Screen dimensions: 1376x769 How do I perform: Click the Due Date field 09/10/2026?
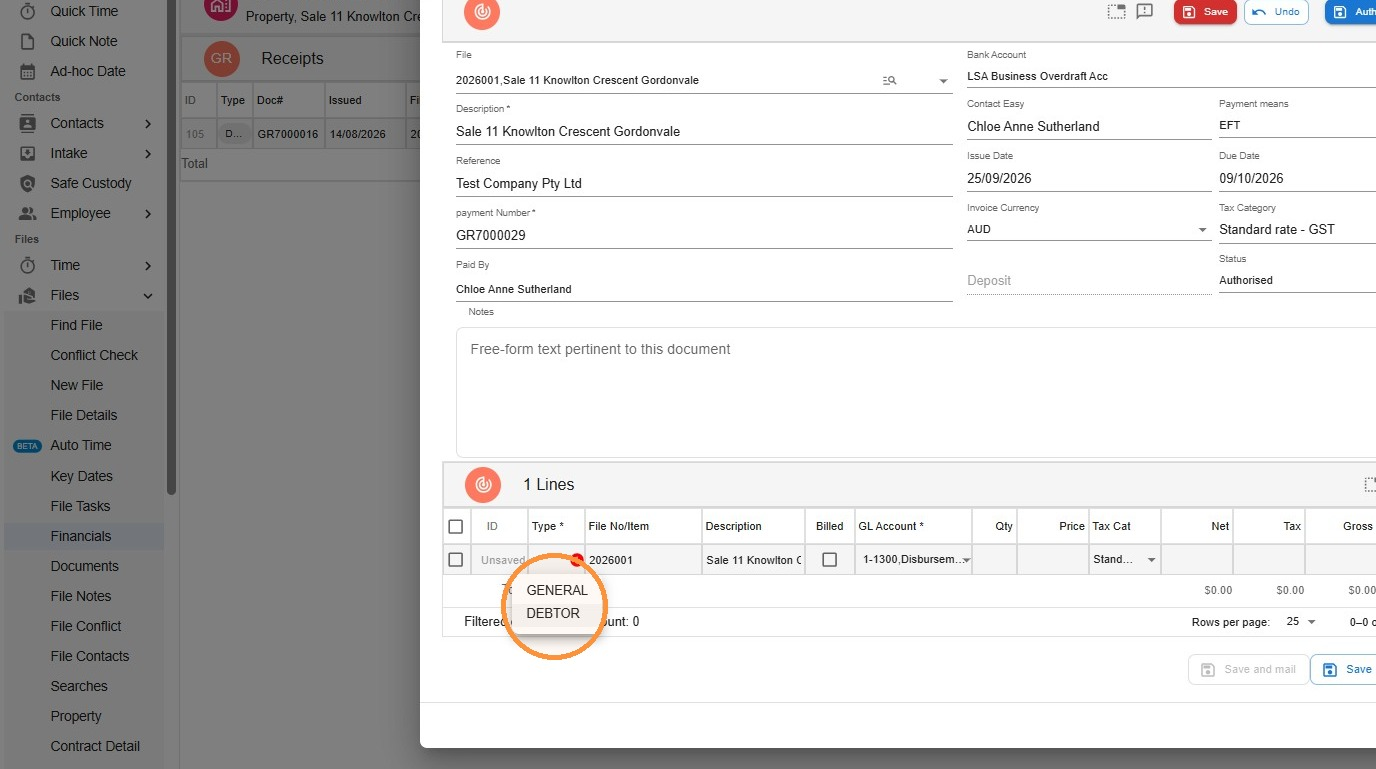[x=1297, y=179]
